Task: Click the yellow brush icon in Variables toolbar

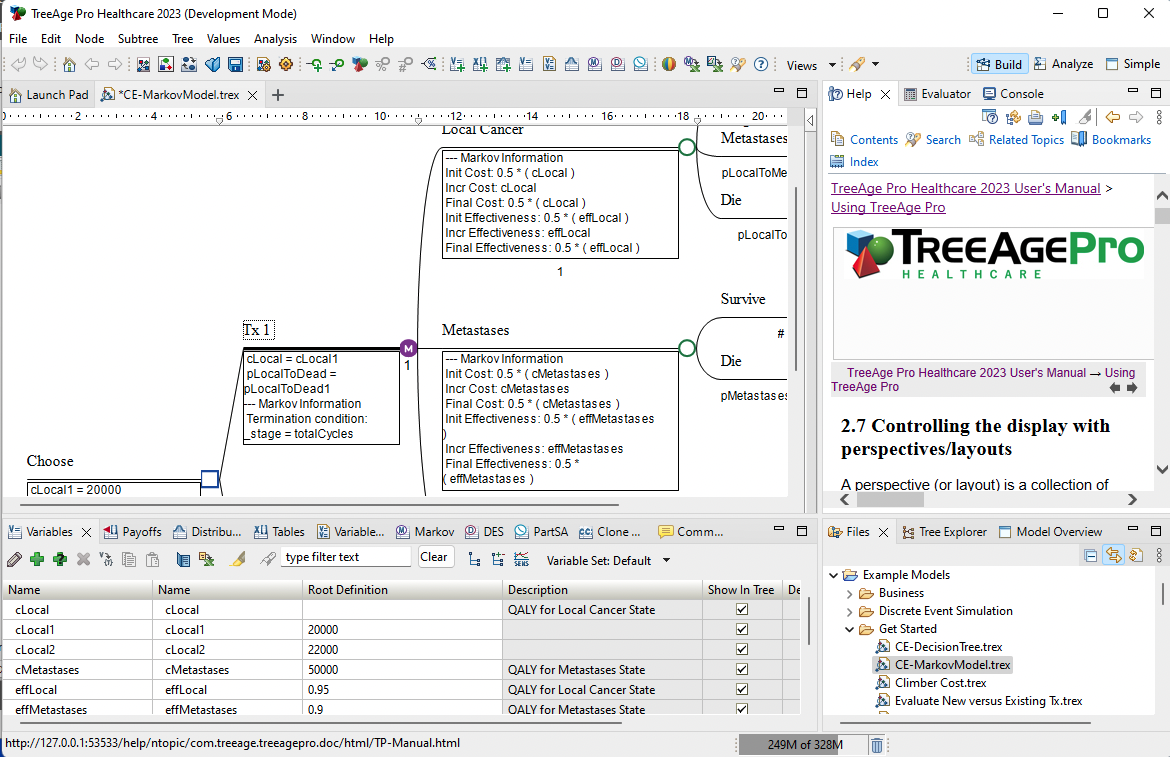Action: [237, 559]
